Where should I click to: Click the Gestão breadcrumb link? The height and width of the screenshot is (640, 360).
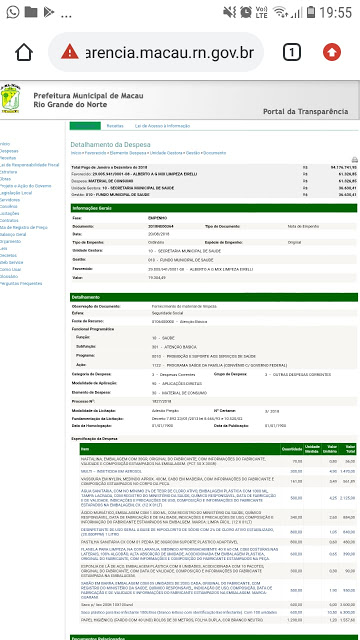193,153
